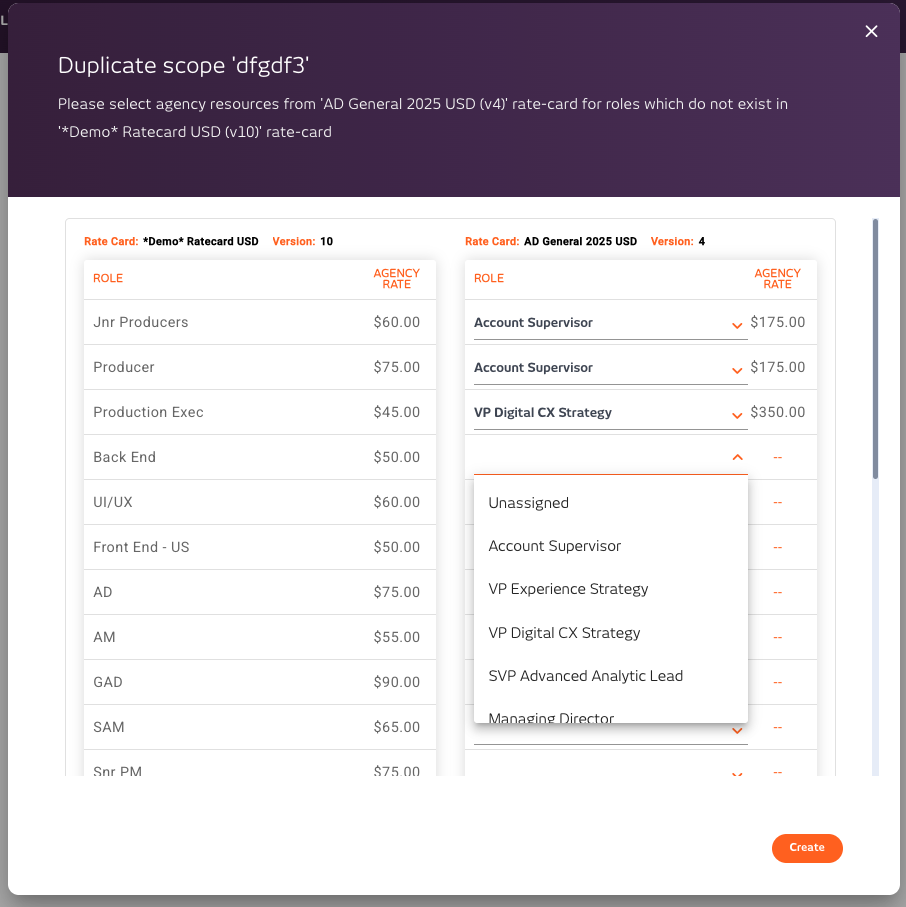Click the Producer row chevron icon
Image resolution: width=906 pixels, height=907 pixels.
pyautogui.click(x=737, y=370)
